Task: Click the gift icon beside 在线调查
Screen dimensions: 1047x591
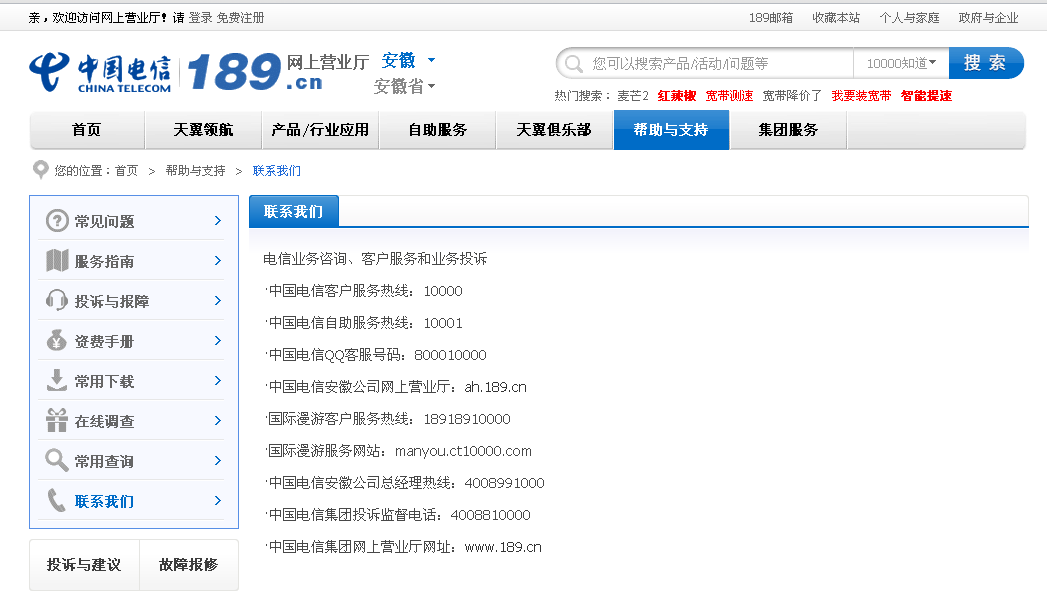Action: pyautogui.click(x=57, y=421)
